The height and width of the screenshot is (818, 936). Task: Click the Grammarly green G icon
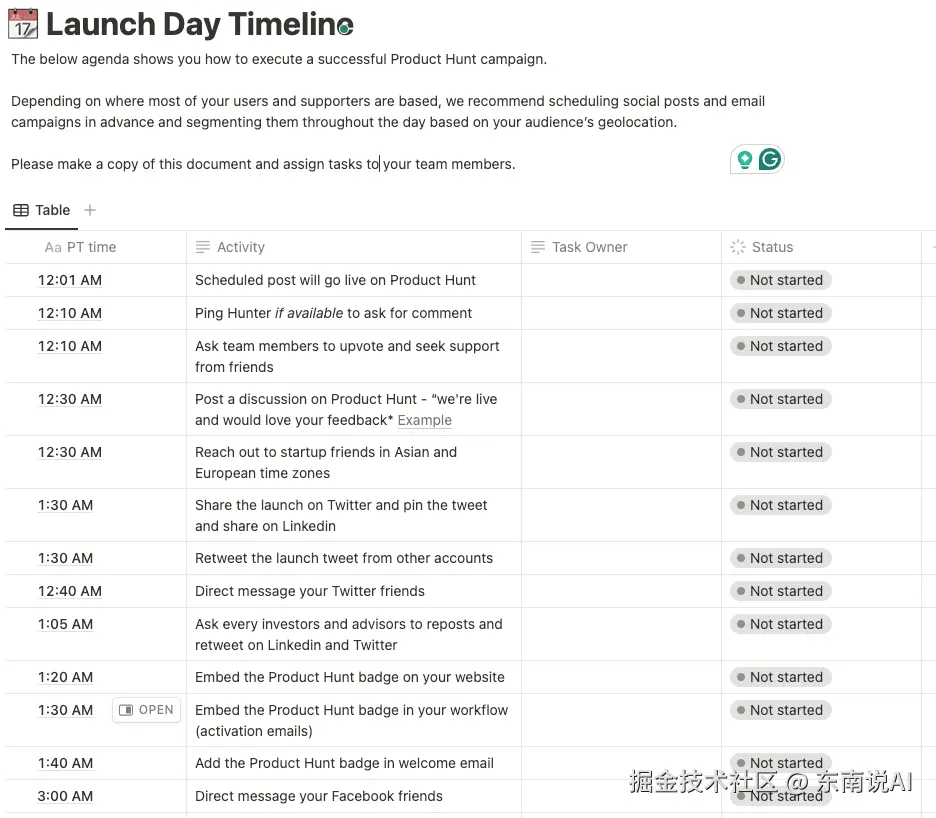(x=769, y=160)
